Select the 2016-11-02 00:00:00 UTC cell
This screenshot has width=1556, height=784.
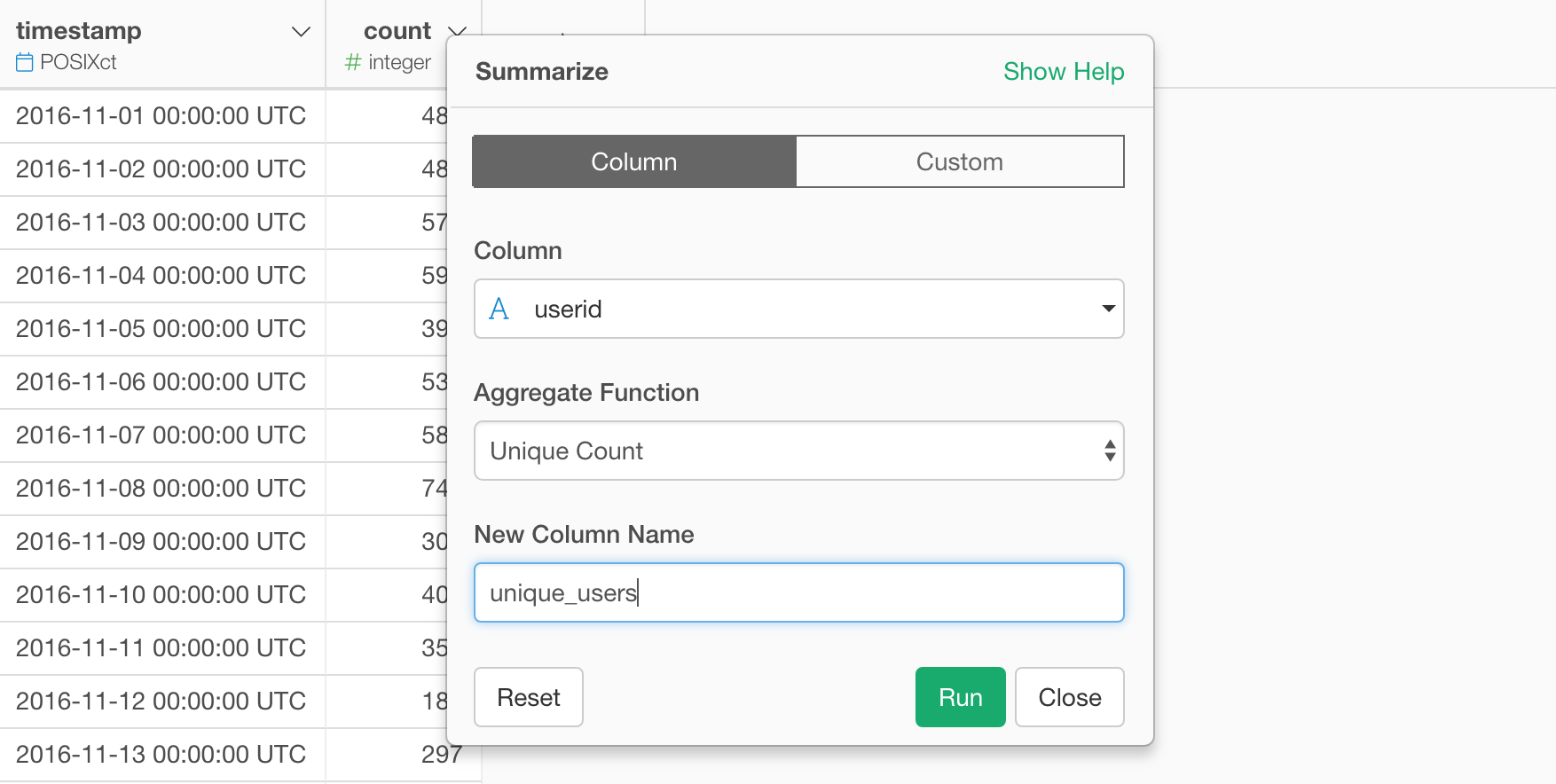coord(161,169)
